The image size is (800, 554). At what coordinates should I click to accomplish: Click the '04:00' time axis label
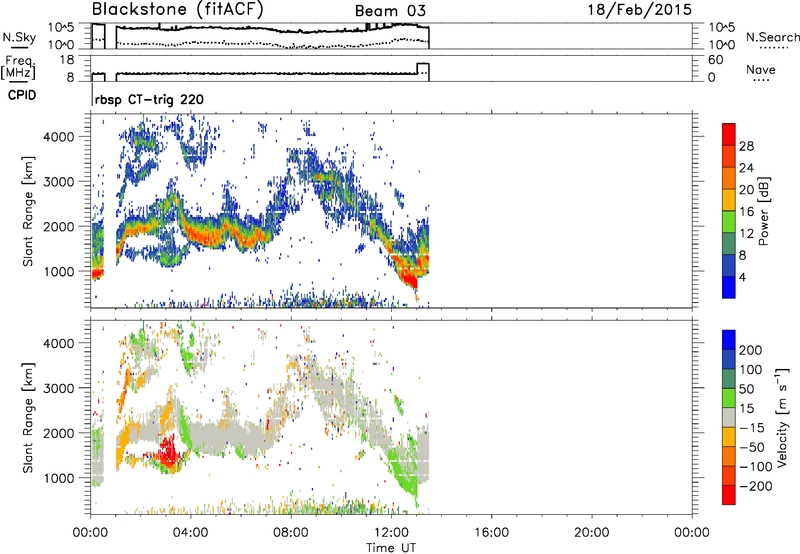click(x=190, y=533)
